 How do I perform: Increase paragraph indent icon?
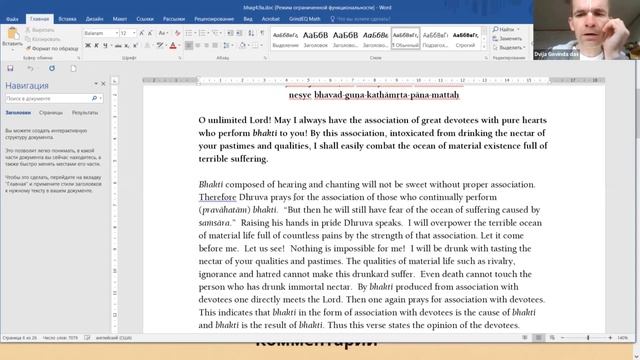tap(239, 33)
